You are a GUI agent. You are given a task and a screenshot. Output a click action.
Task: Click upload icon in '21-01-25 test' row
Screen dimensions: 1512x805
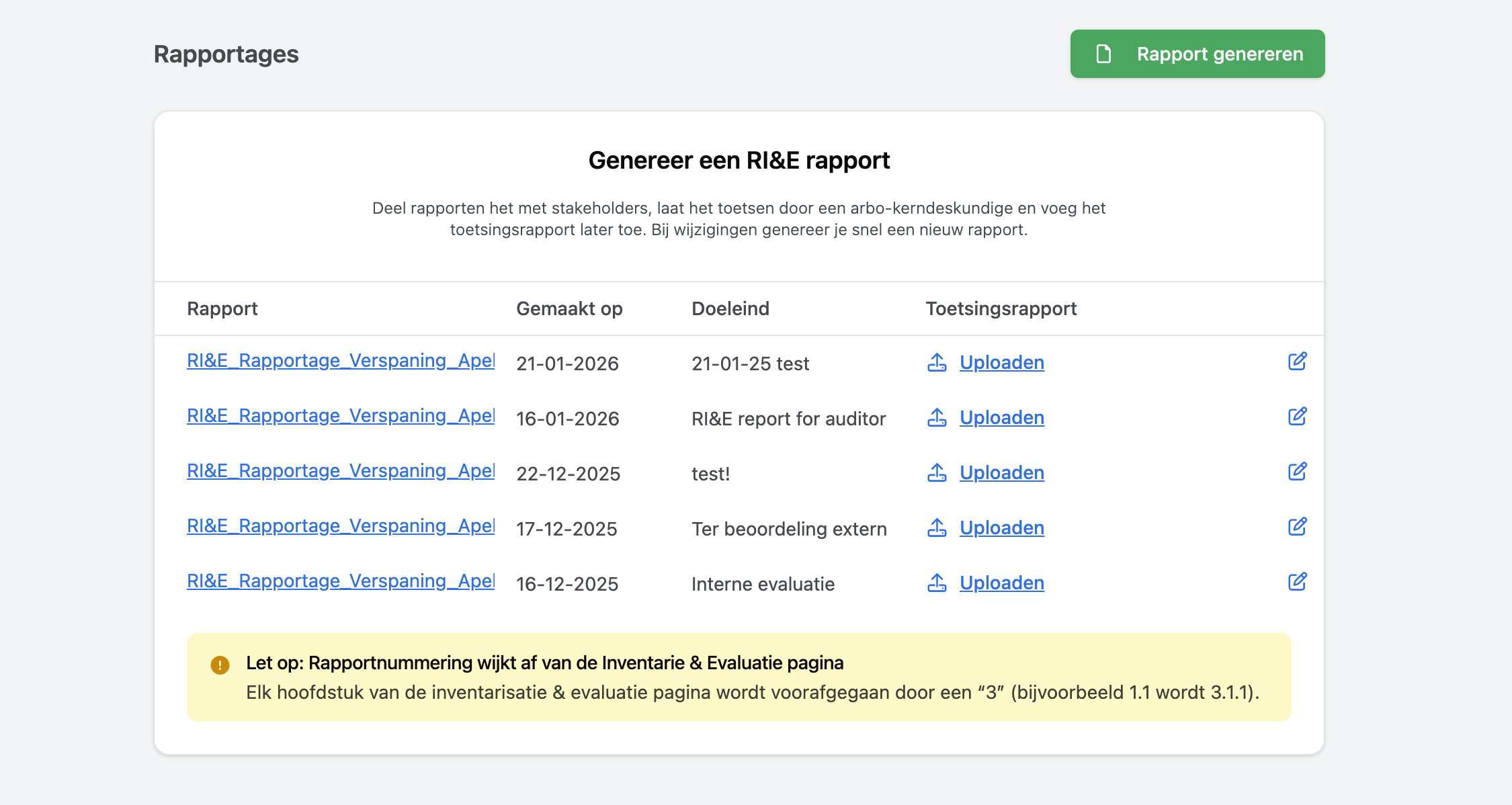937,363
